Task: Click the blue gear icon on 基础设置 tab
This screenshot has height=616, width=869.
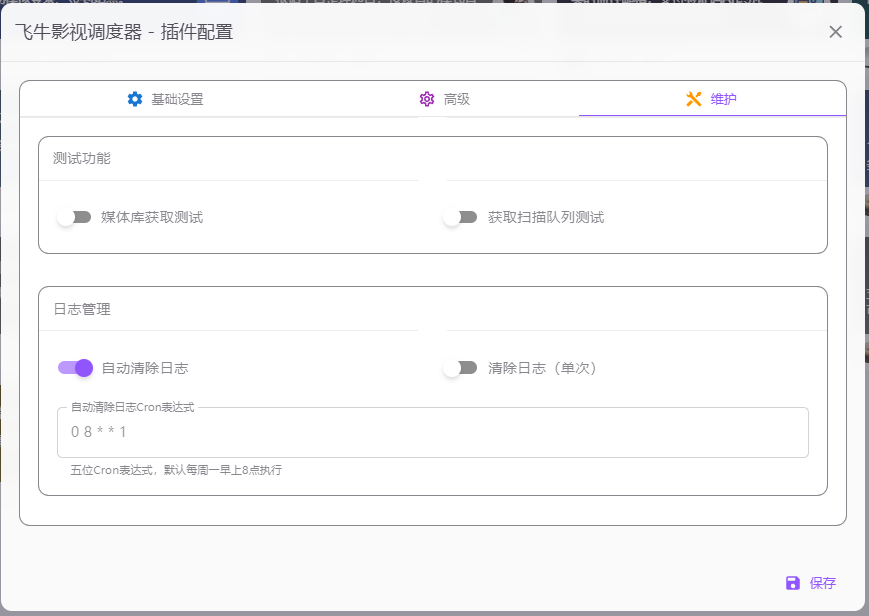Action: point(135,99)
